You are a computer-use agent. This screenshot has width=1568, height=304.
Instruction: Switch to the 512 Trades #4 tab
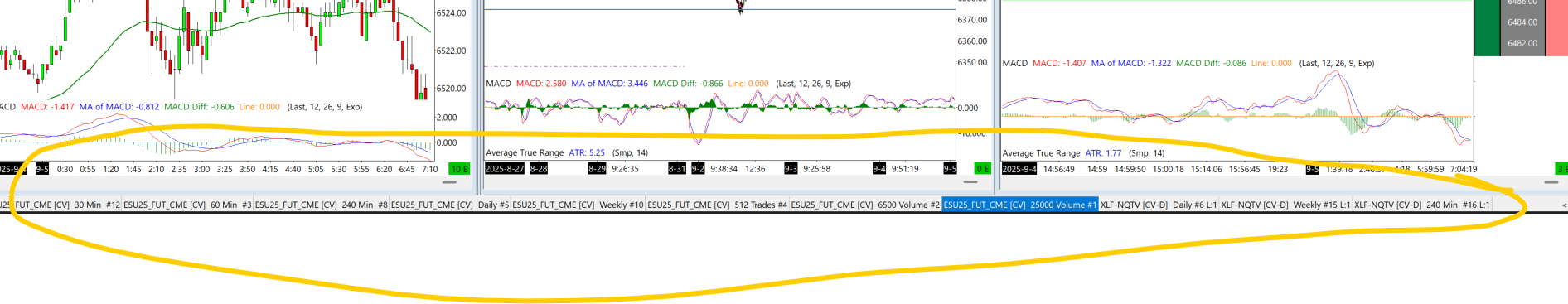[718, 205]
